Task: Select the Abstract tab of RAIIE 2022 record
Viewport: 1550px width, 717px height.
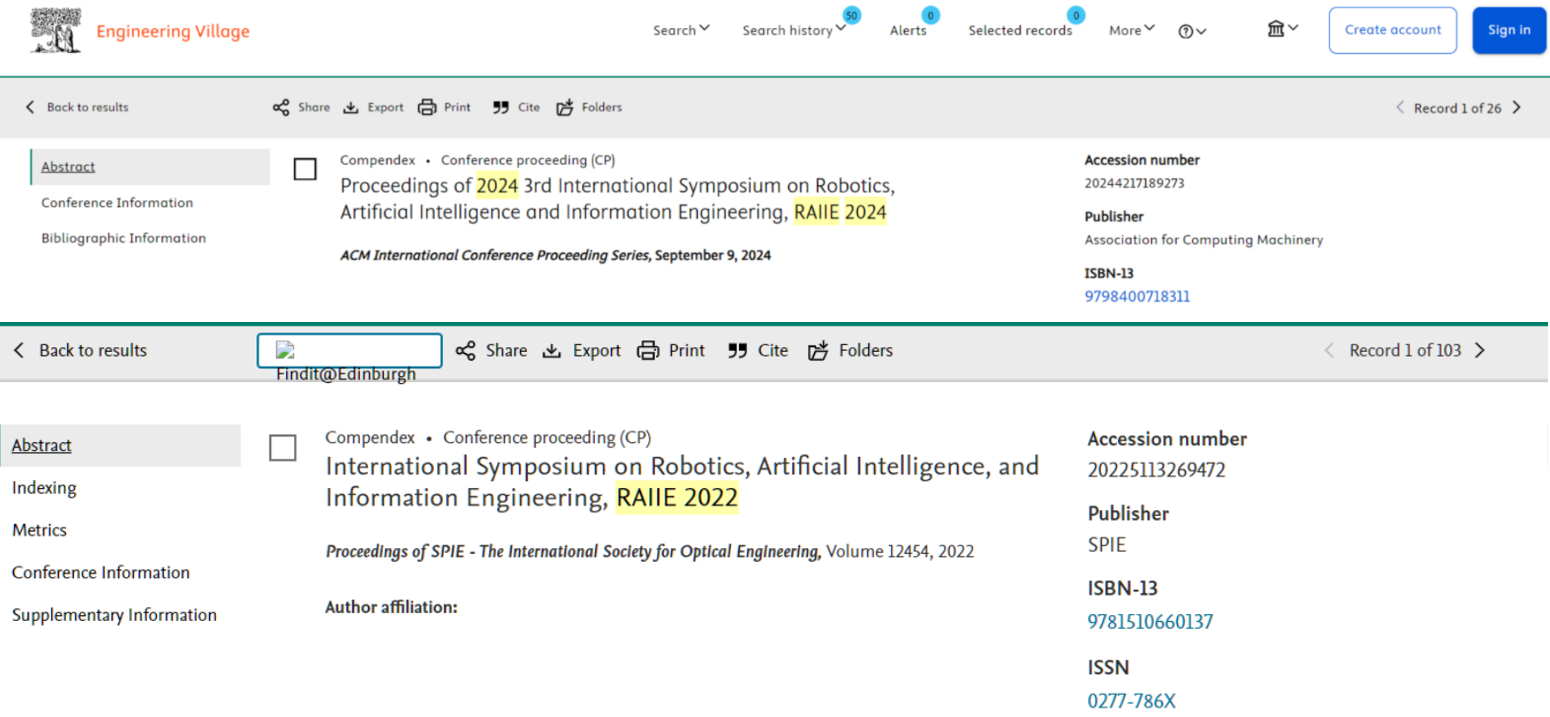Action: [121, 445]
